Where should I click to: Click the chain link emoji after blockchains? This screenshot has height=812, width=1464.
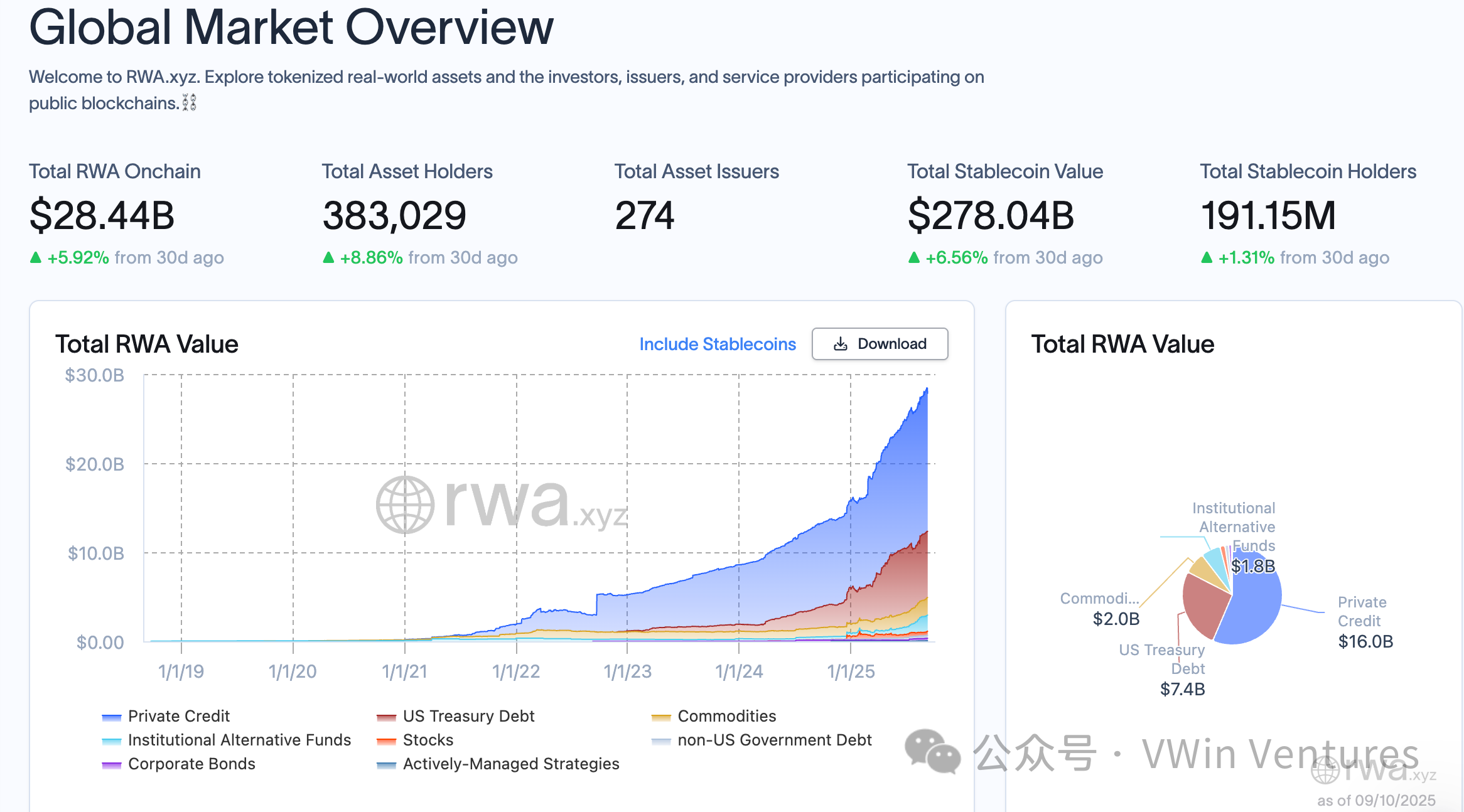189,103
